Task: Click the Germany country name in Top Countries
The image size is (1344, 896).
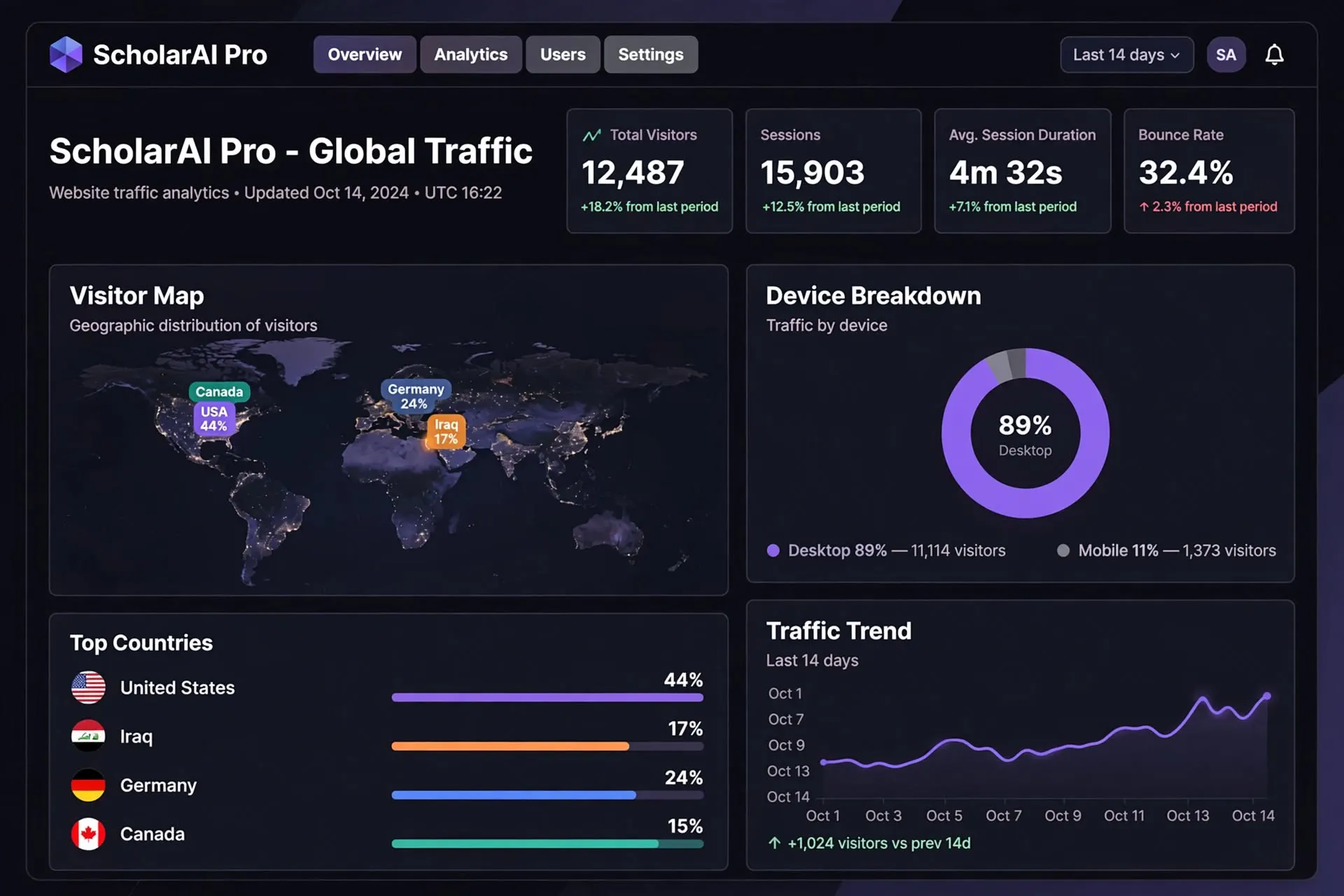Action: (x=158, y=785)
